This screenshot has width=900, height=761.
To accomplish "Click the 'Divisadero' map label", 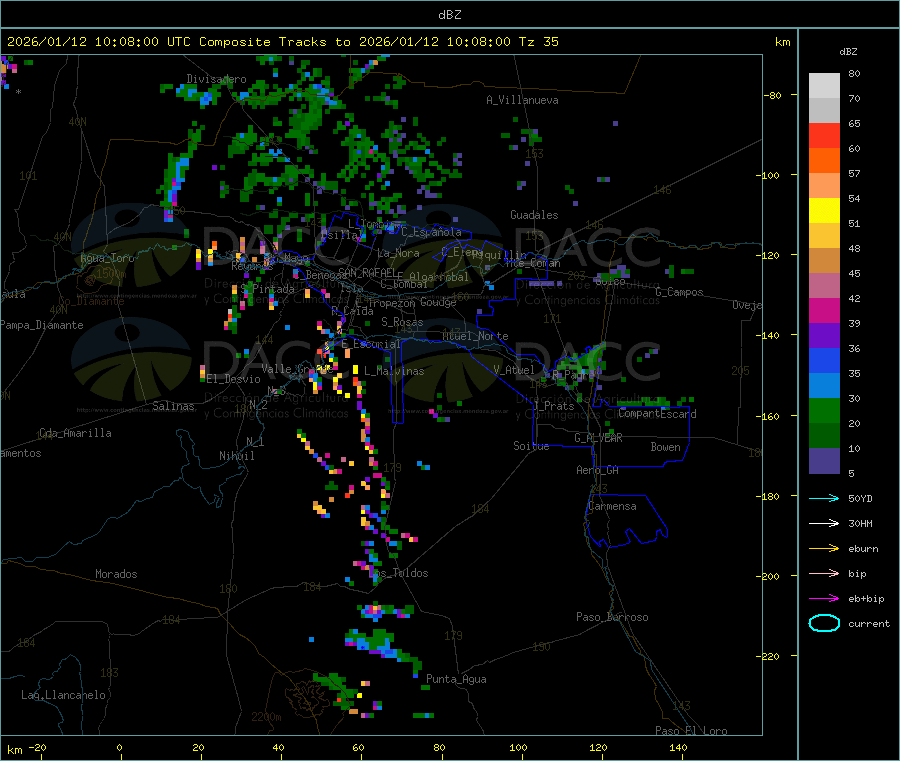I will pyautogui.click(x=216, y=79).
